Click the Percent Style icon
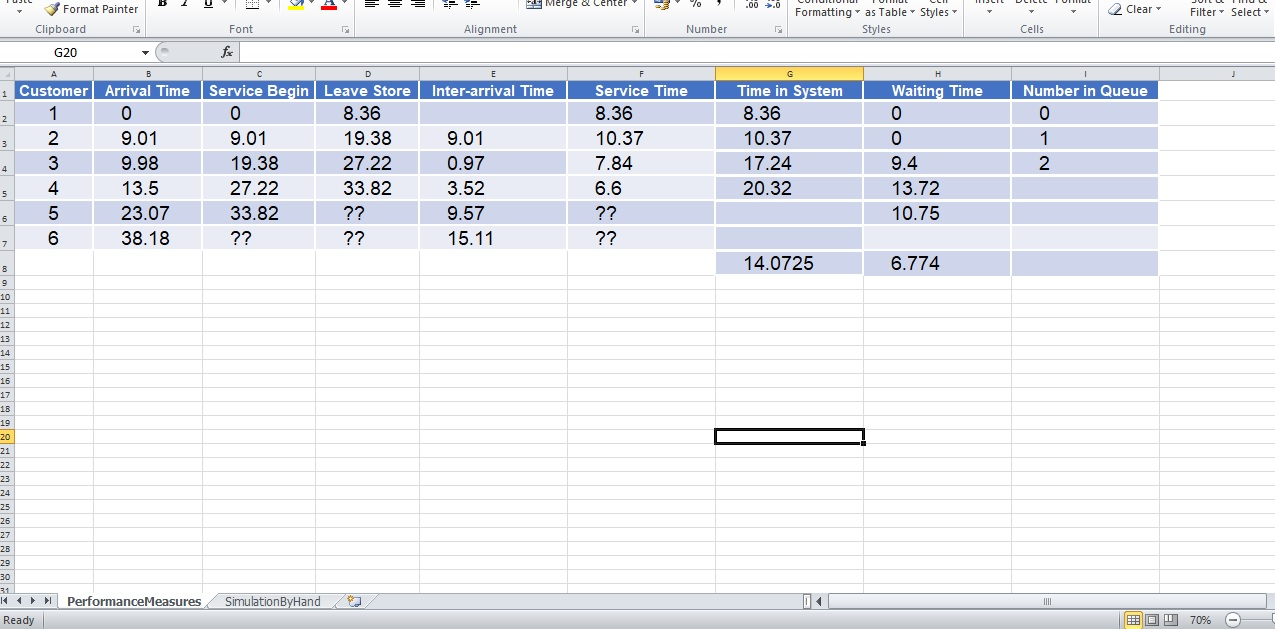Image resolution: width=1275 pixels, height=629 pixels. click(x=697, y=4)
